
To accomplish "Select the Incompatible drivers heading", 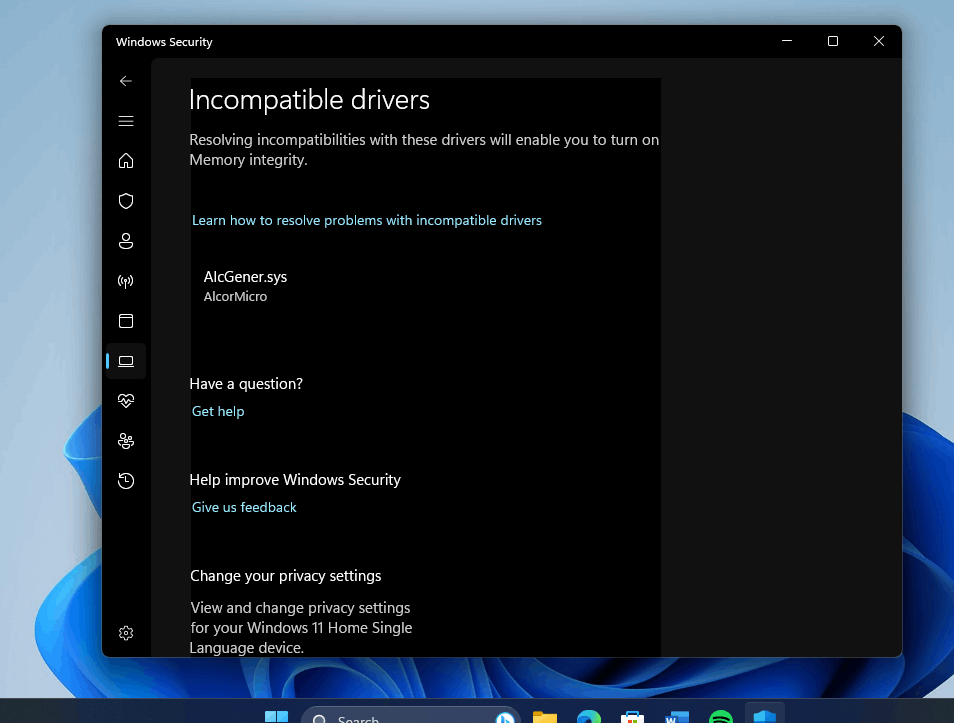I will [309, 100].
